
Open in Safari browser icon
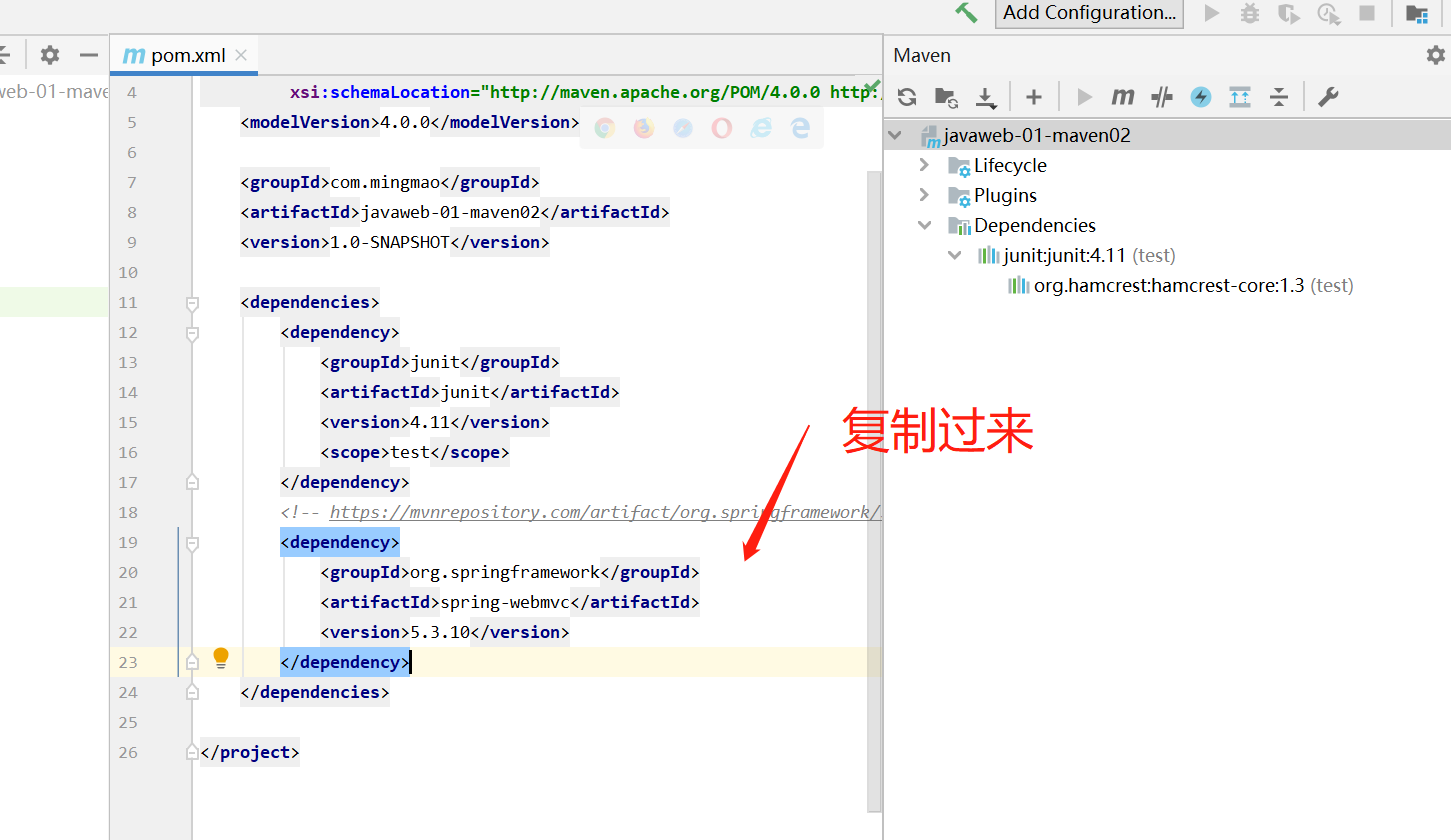tap(683, 128)
